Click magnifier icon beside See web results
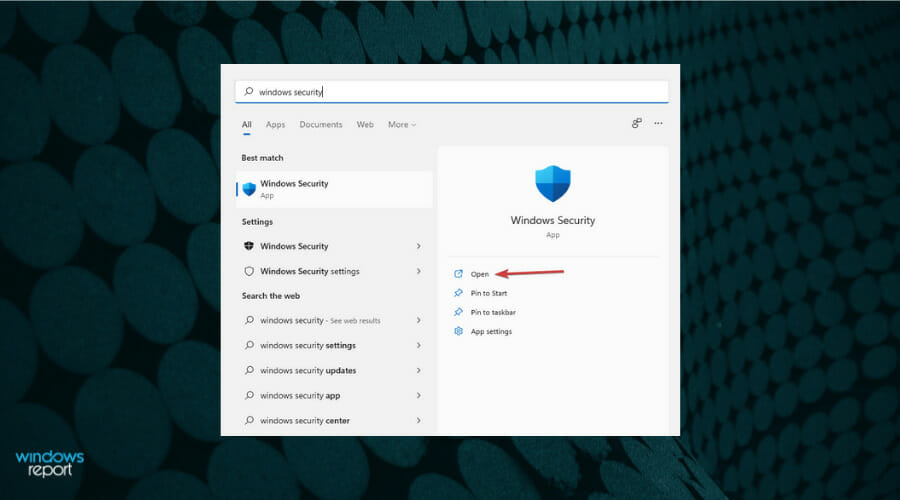This screenshot has height=500, width=900. click(249, 320)
